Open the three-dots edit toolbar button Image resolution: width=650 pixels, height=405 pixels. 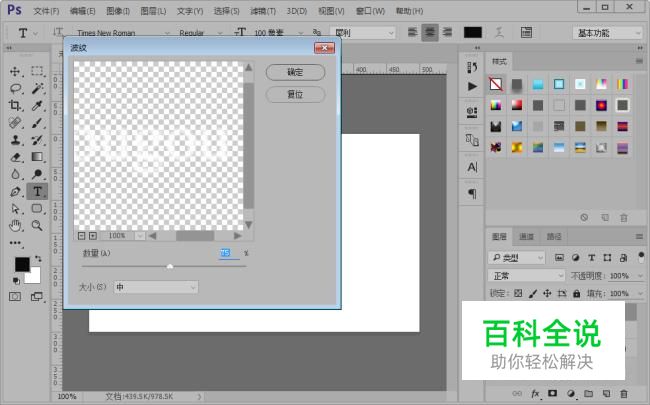coord(15,243)
